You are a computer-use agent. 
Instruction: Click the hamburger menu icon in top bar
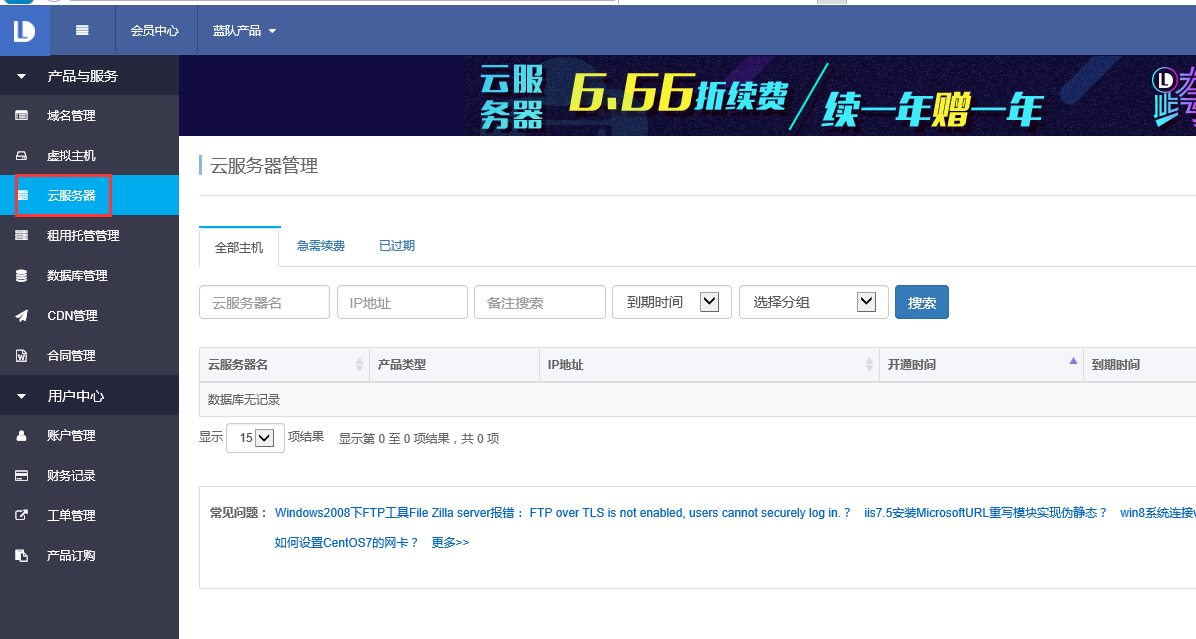tap(81, 29)
